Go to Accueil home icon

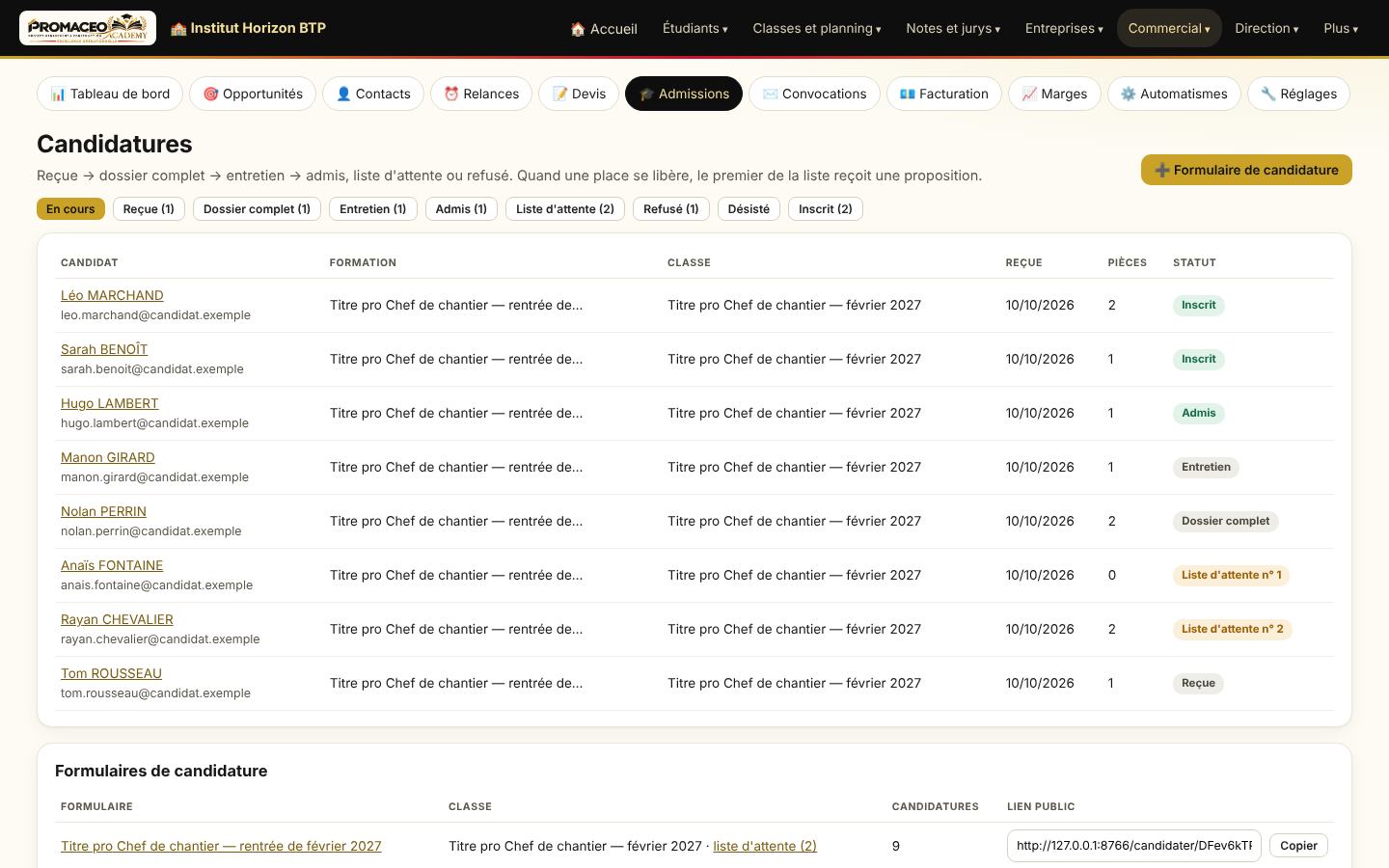[x=604, y=28]
